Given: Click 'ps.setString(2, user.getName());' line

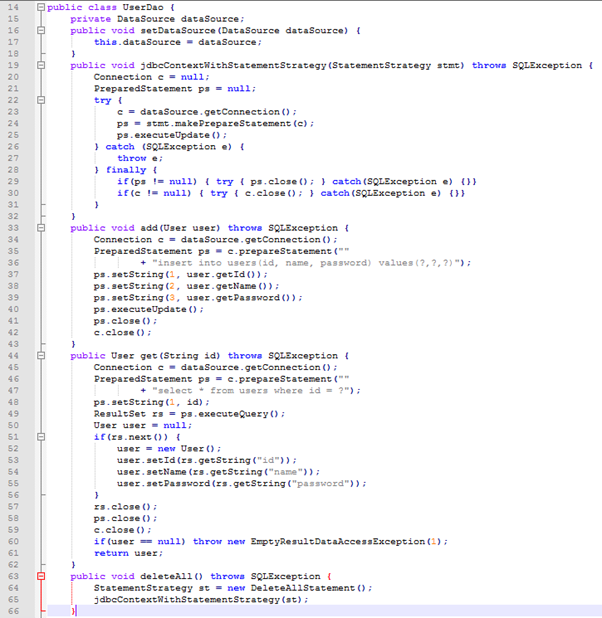Looking at the screenshot, I should coord(186,286).
